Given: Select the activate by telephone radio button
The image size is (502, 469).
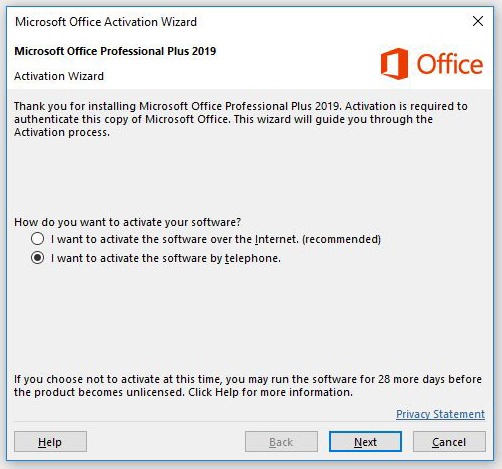Looking at the screenshot, I should (x=37, y=258).
